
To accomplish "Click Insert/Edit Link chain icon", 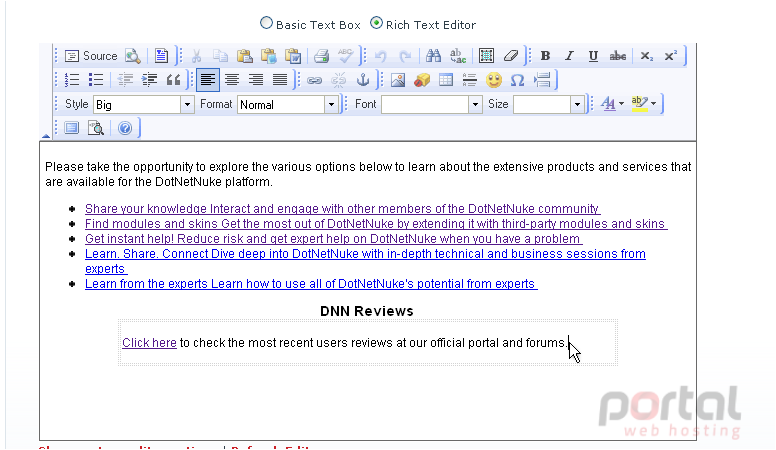I will click(314, 80).
